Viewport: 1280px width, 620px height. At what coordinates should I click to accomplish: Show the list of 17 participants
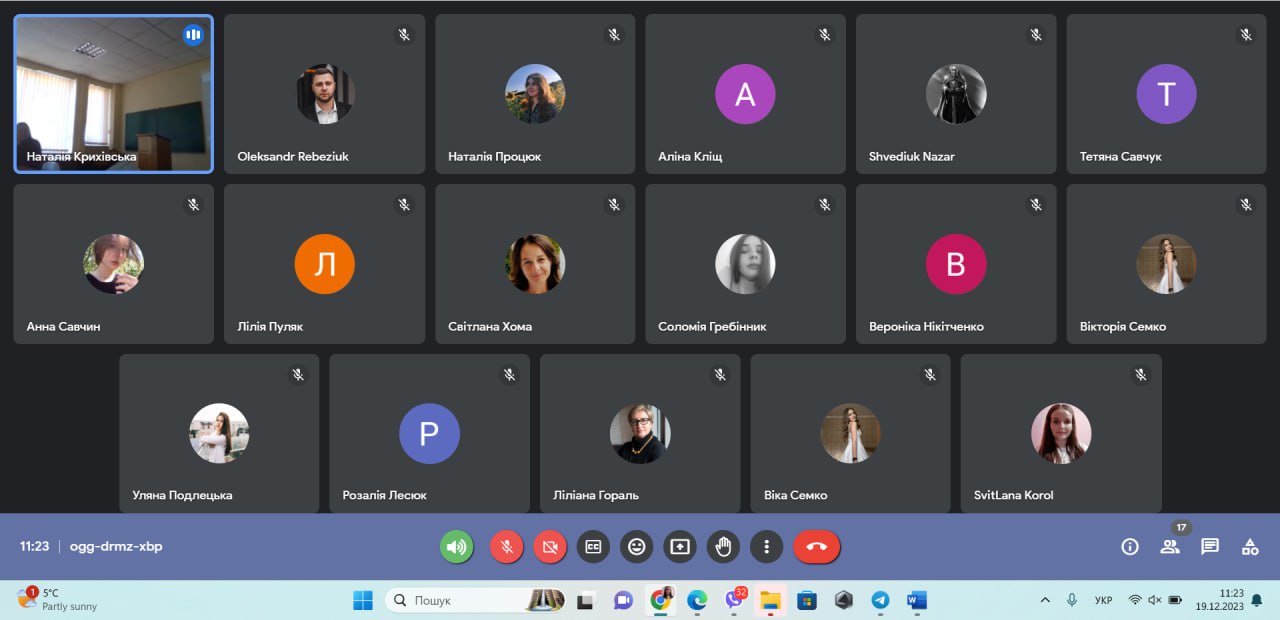click(x=1170, y=546)
